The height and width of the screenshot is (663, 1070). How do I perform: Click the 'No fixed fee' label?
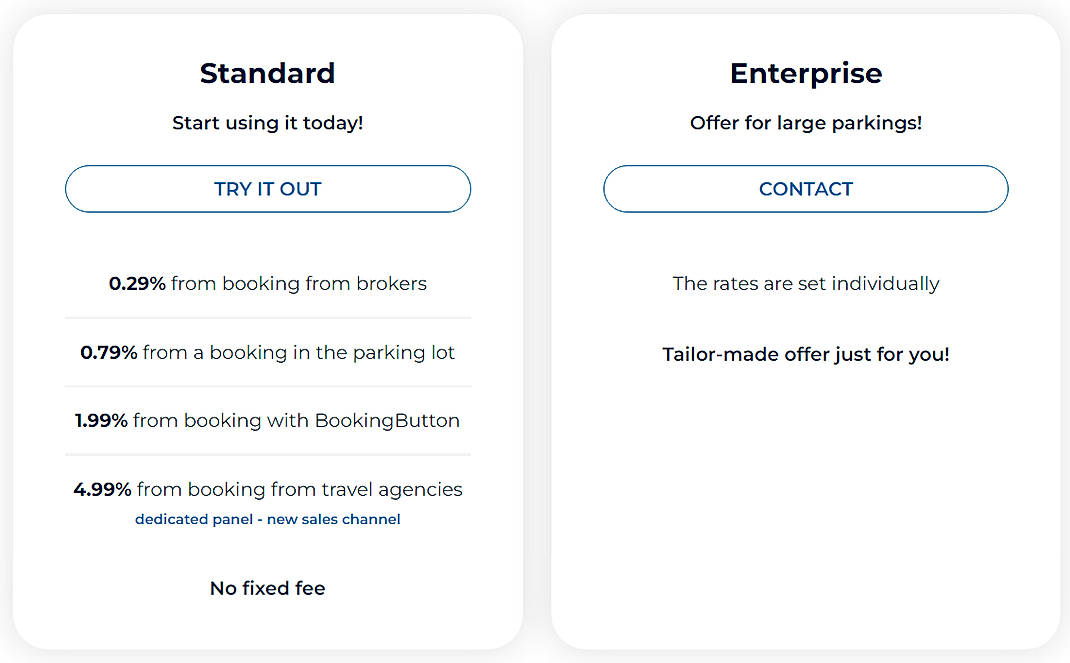pyautogui.click(x=267, y=588)
